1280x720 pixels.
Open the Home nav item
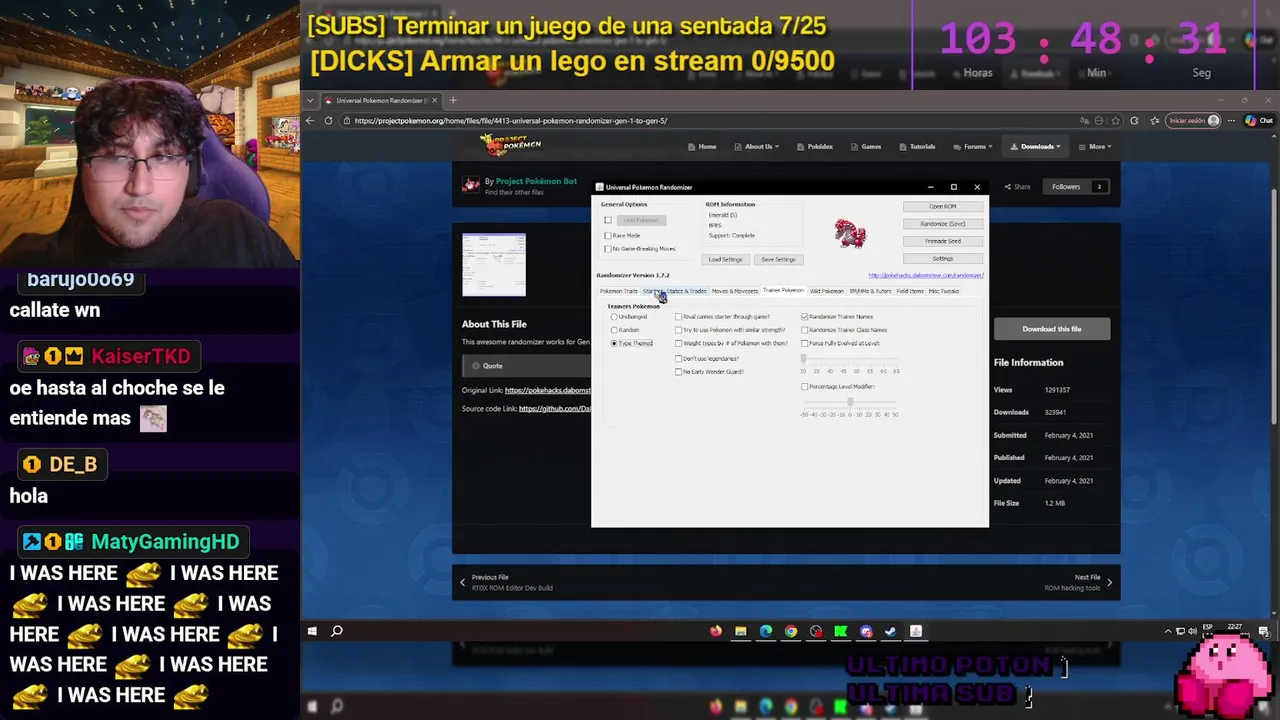[x=702, y=147]
